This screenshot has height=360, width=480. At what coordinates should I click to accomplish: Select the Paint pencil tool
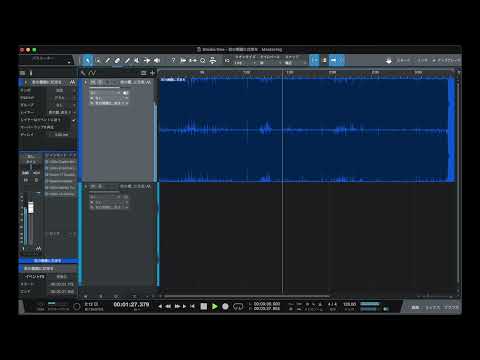coord(127,60)
